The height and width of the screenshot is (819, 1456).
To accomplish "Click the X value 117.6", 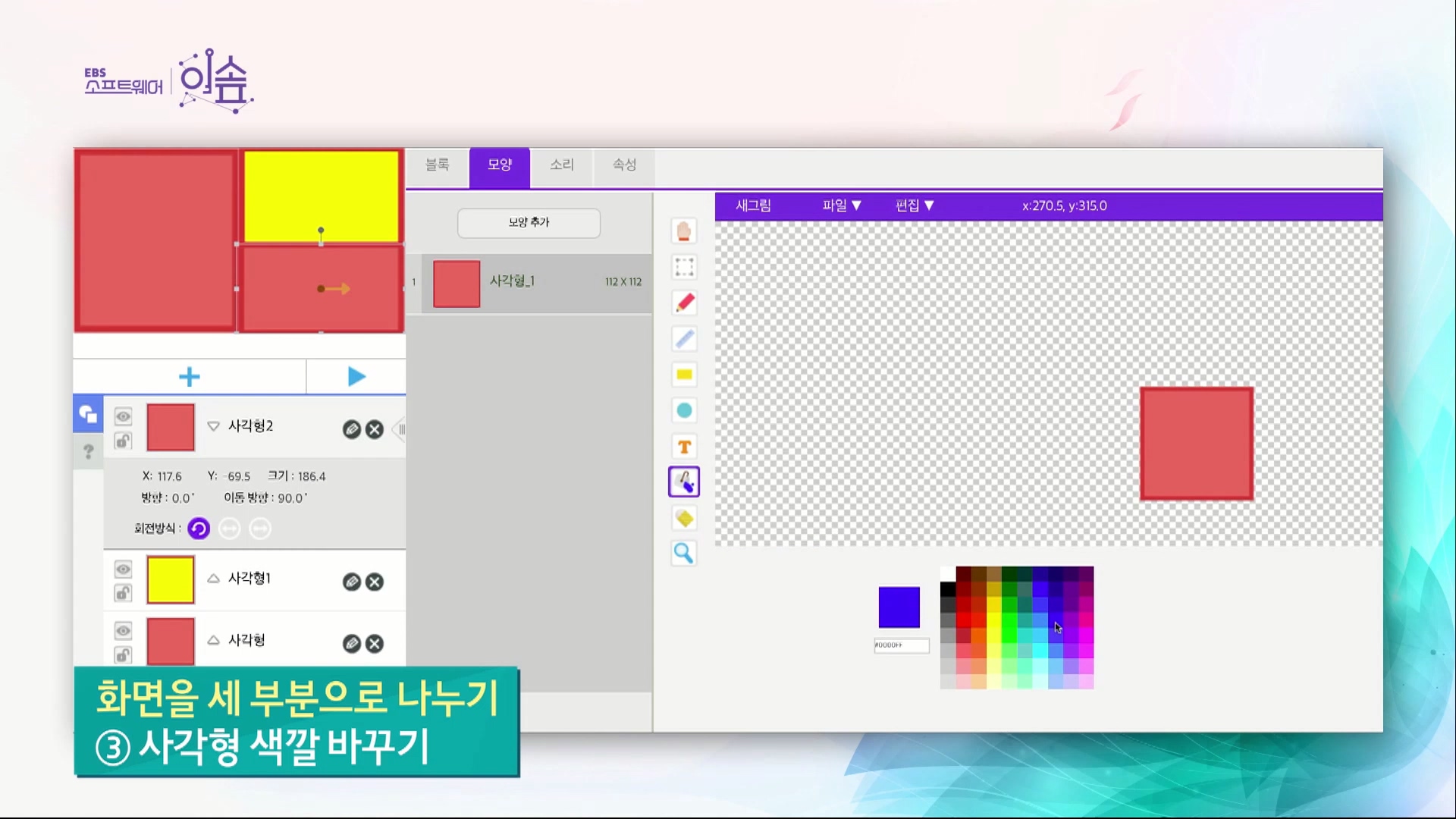I will tap(169, 477).
